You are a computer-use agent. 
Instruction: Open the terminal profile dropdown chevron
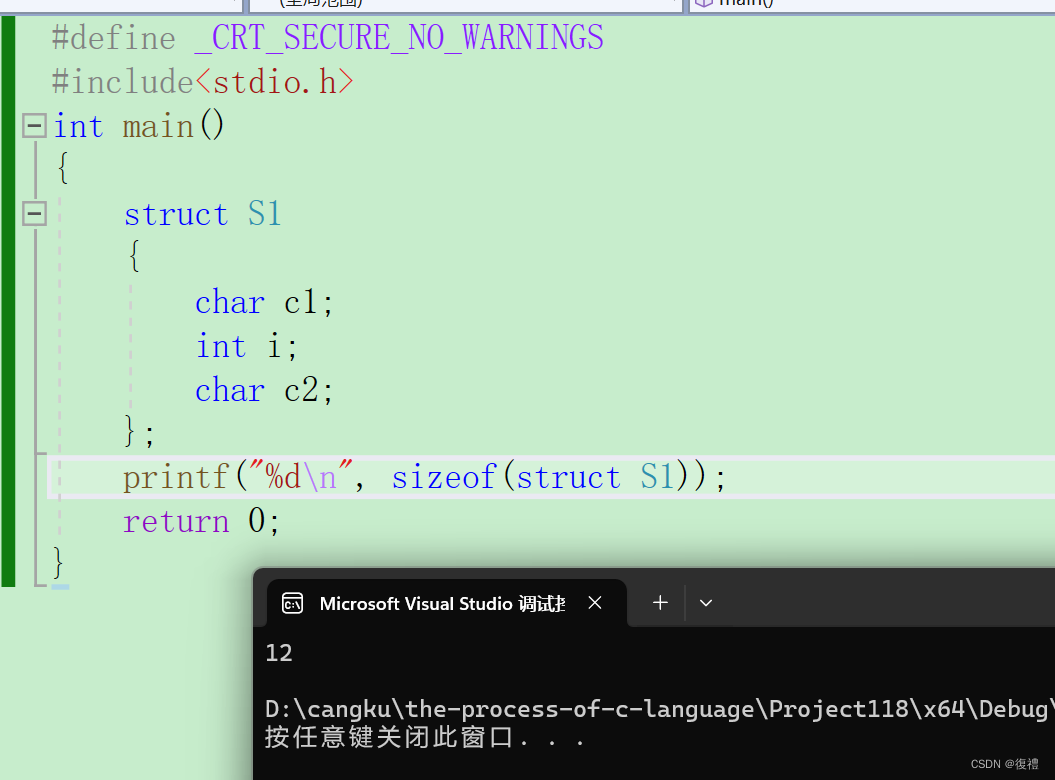pos(705,603)
